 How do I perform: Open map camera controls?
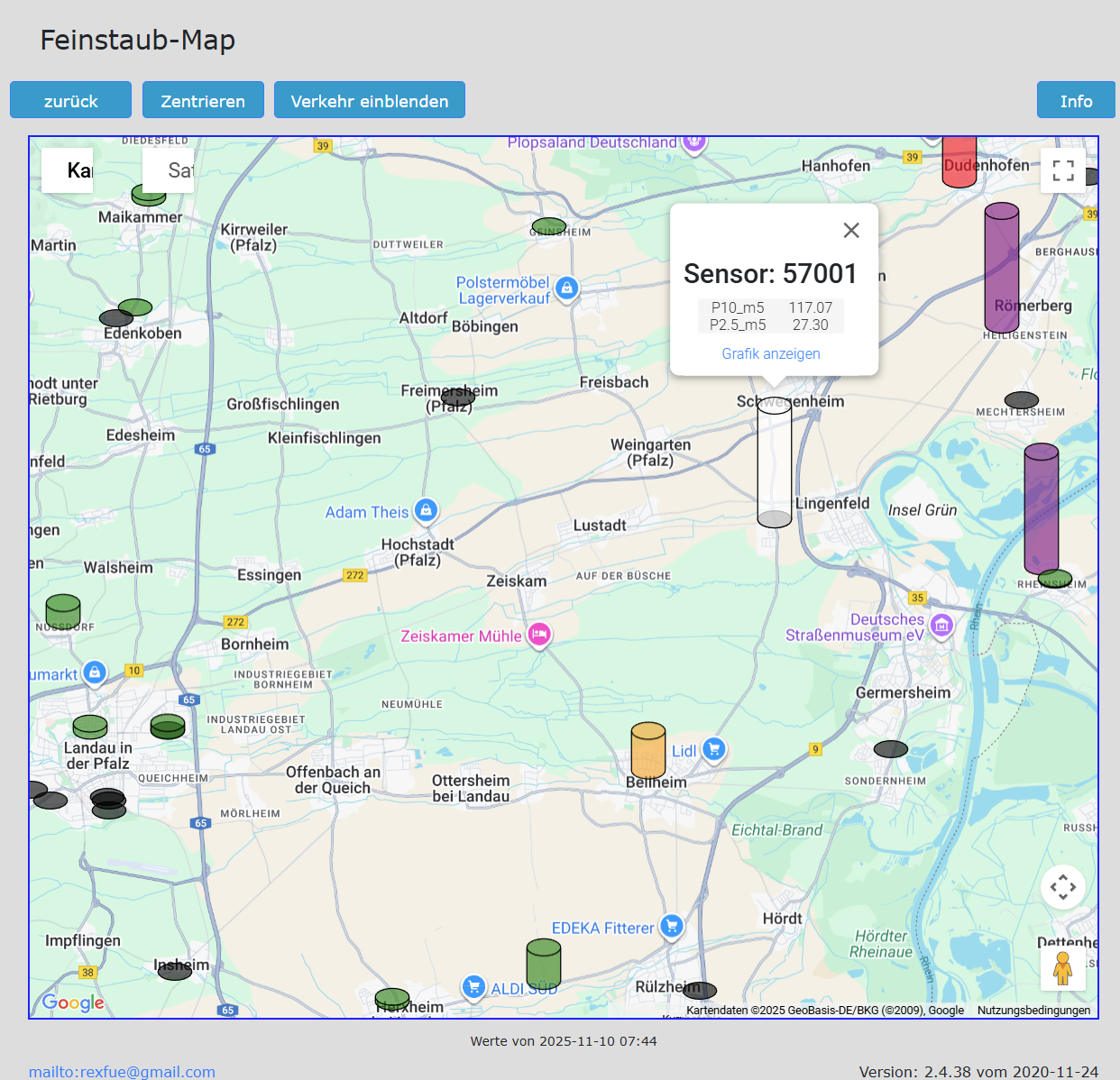coord(1062,887)
